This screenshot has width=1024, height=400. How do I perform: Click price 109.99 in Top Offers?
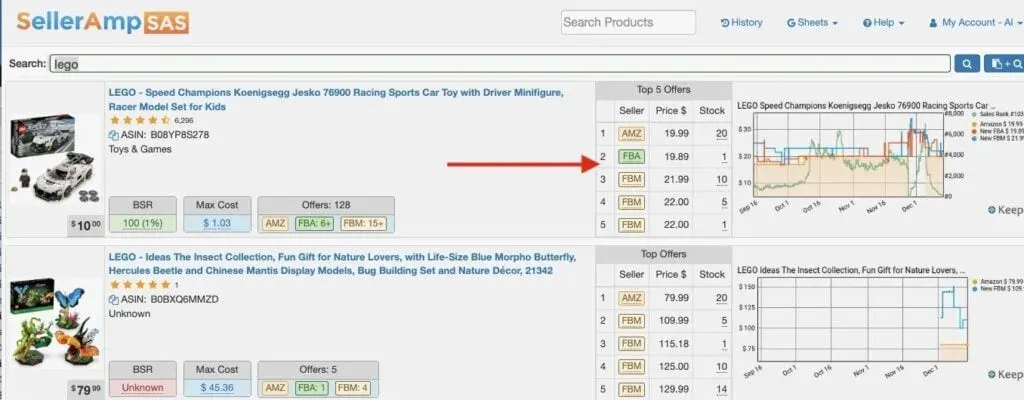[673, 321]
